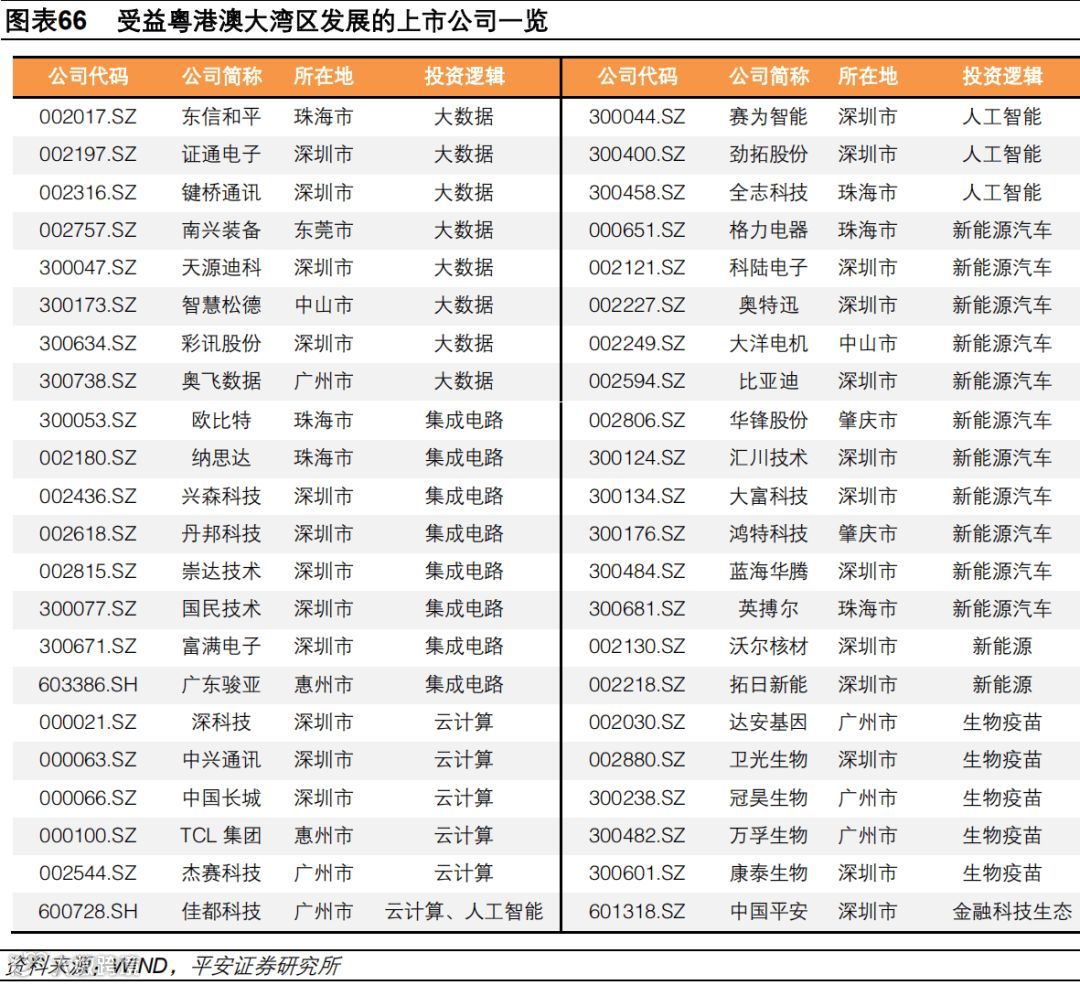Select the company 科陆电子
The image size is (1080, 985).
(768, 267)
